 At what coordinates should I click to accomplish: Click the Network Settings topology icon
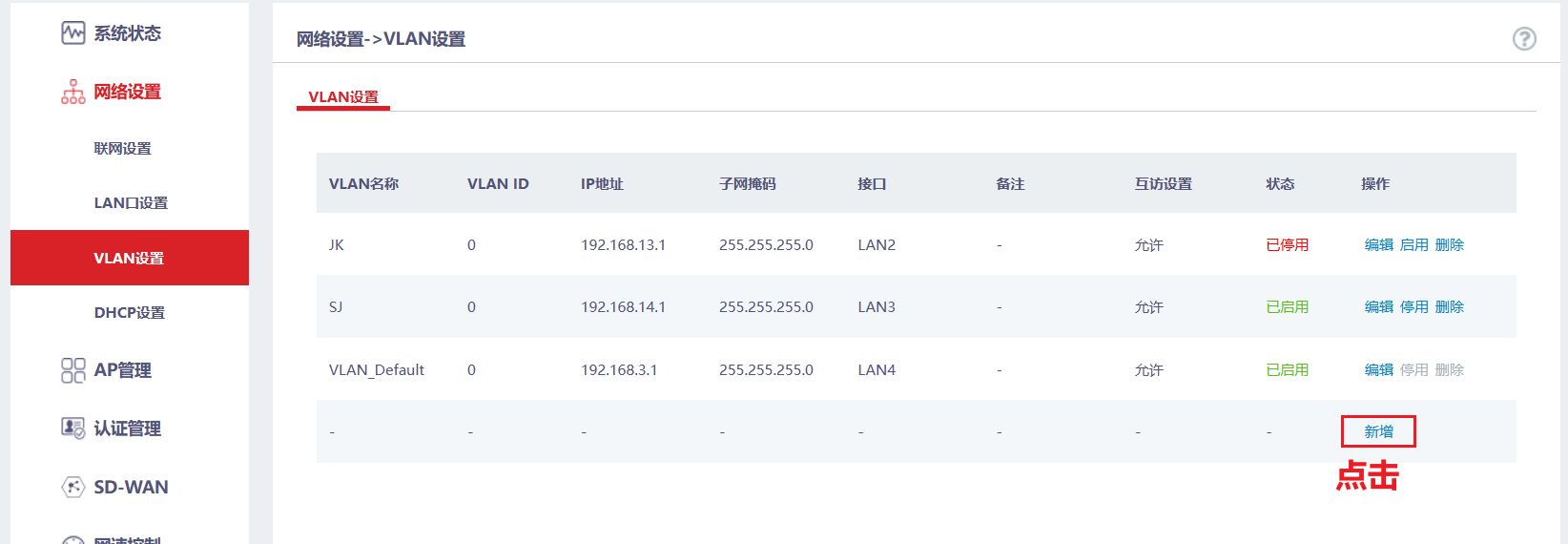[x=73, y=92]
